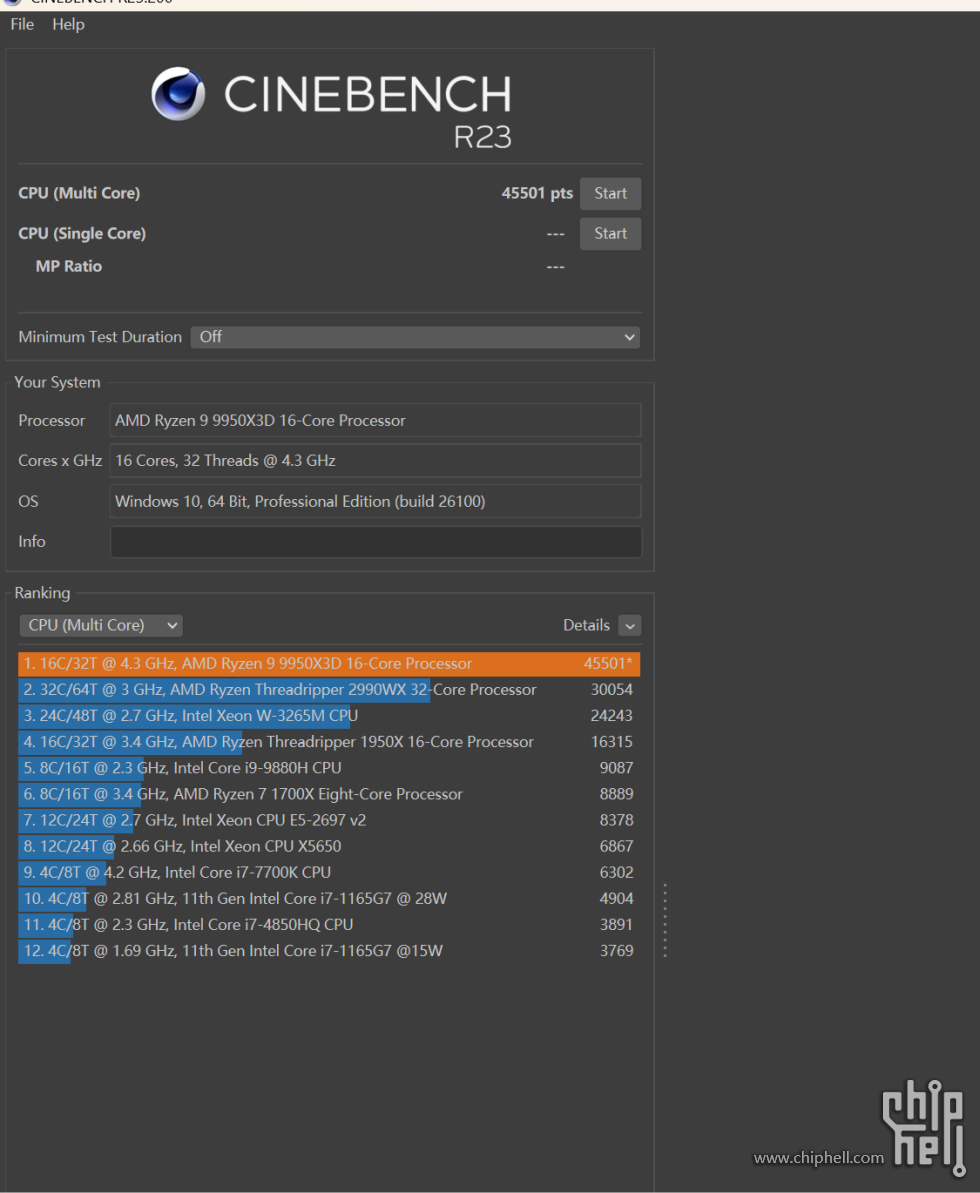Select the Core i7-4850HQ ranking row
Screen dimensions: 980x1193
(x=329, y=924)
